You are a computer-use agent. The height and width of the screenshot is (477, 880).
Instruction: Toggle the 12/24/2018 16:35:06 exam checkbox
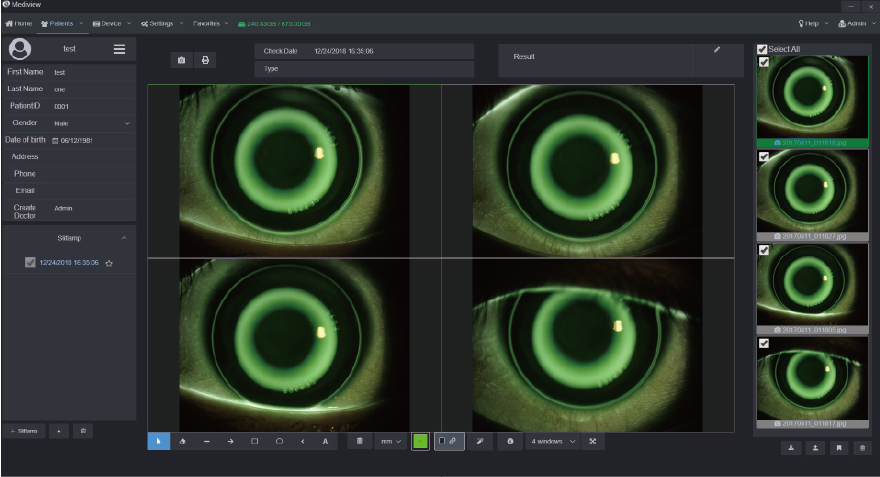click(30, 262)
